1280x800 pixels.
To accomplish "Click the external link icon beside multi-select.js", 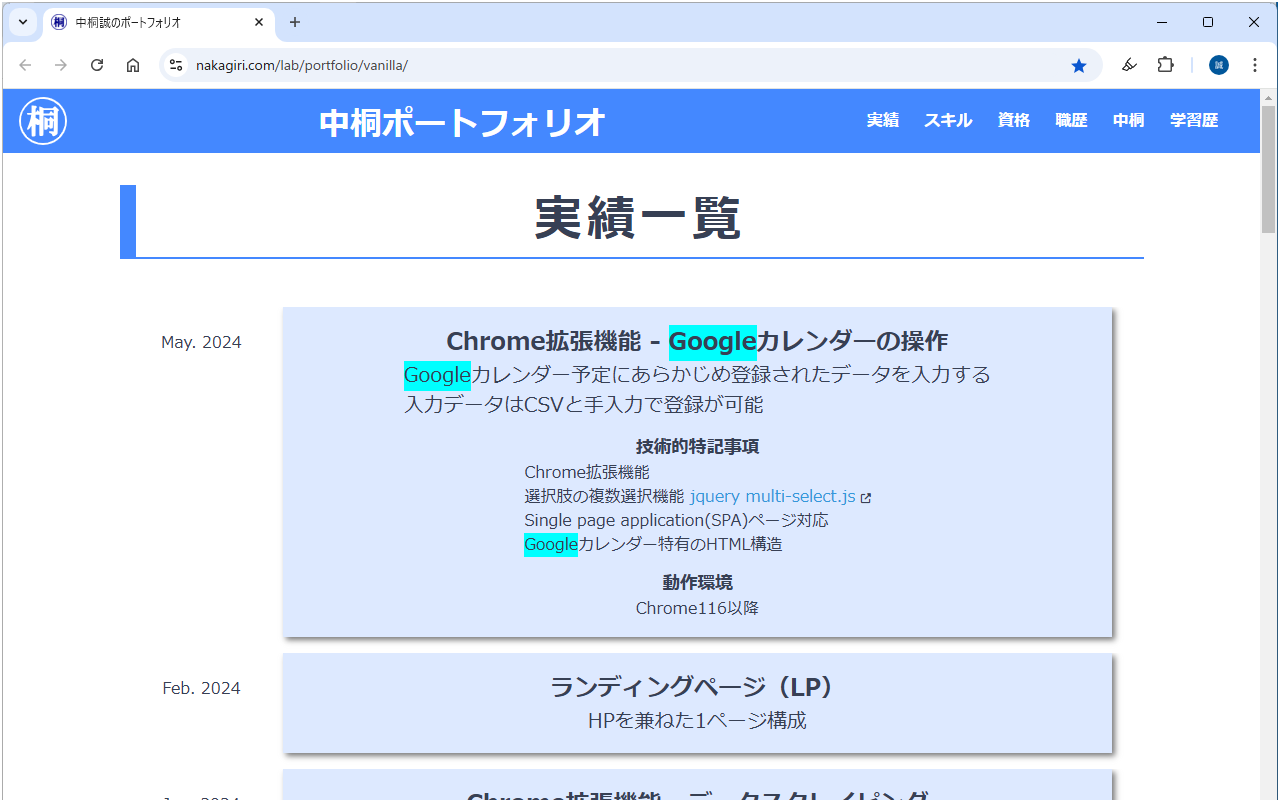I will [x=866, y=497].
